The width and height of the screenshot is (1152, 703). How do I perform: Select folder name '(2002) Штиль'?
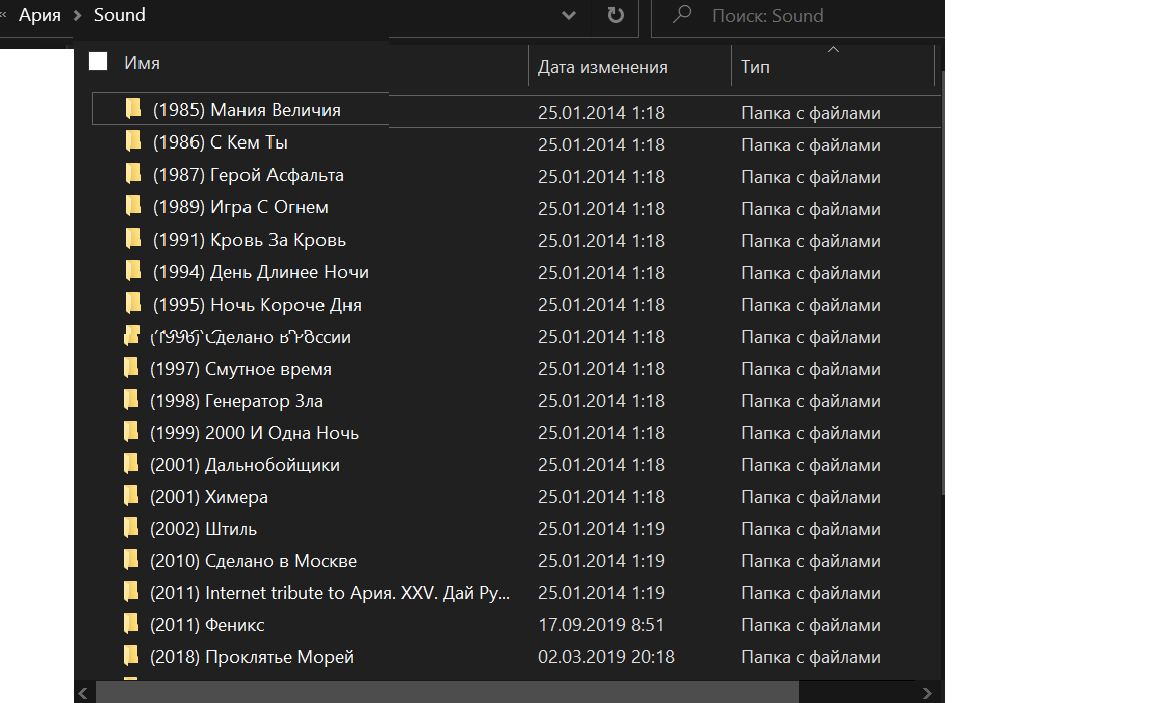[x=204, y=529]
